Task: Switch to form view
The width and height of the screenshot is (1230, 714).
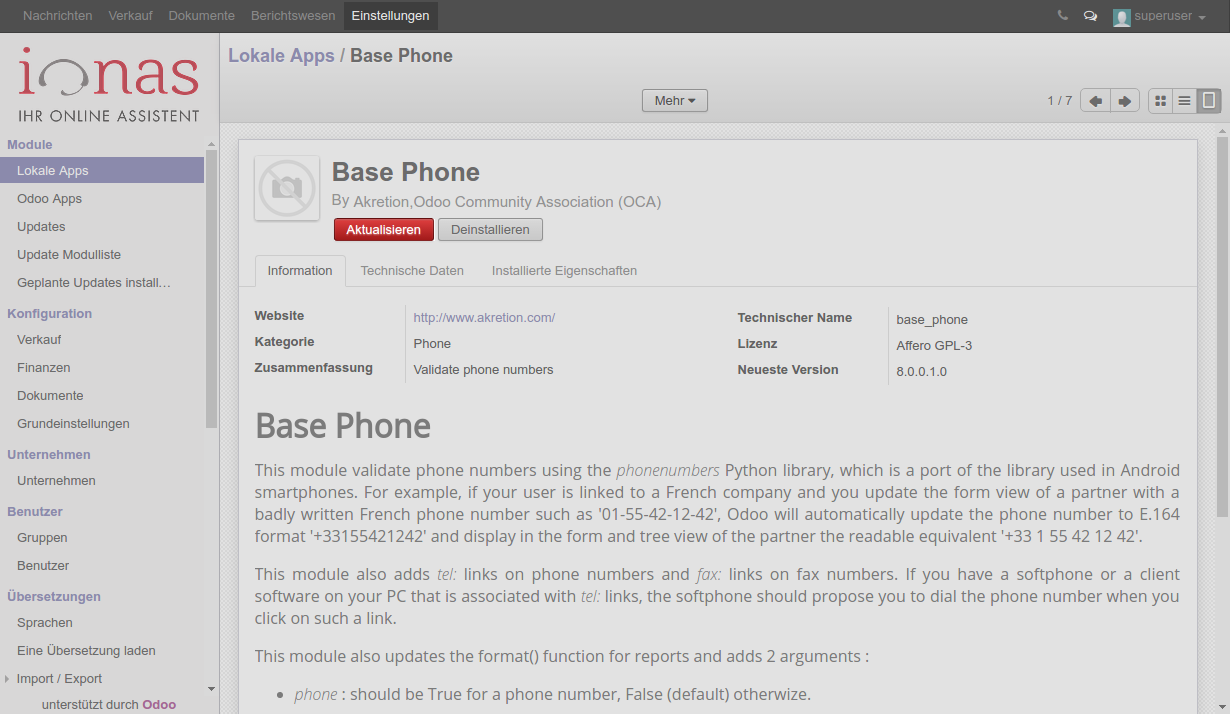Action: [1208, 101]
